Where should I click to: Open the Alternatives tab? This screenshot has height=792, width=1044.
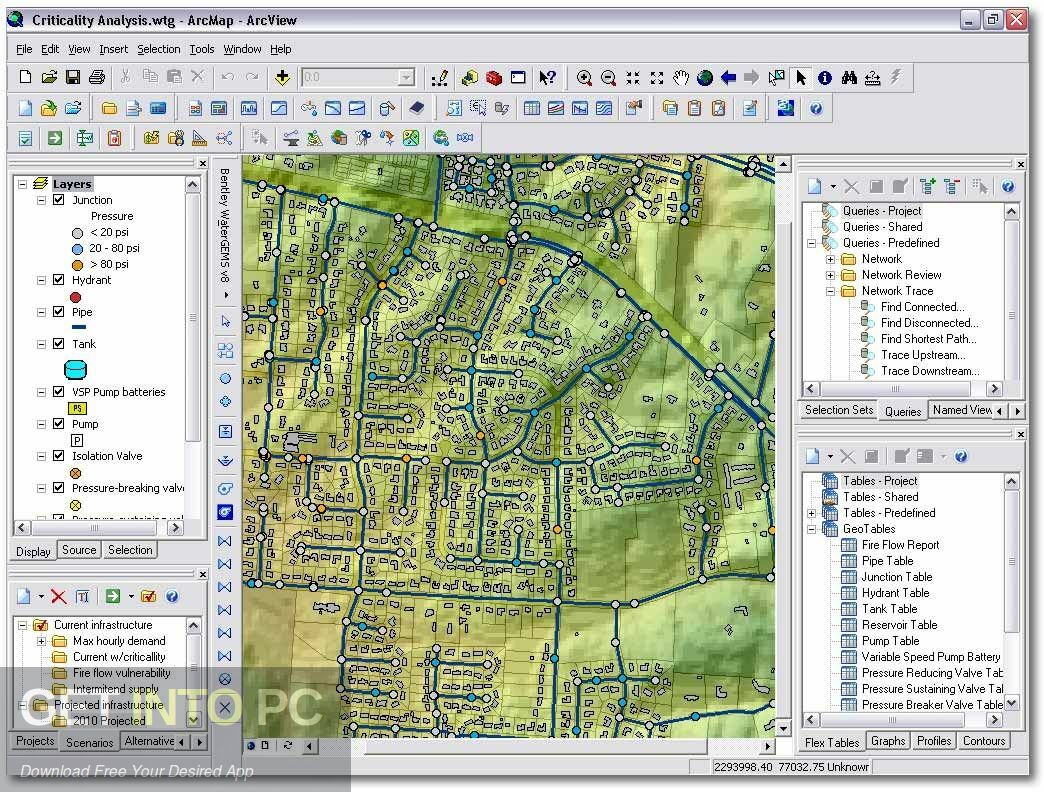tap(149, 741)
